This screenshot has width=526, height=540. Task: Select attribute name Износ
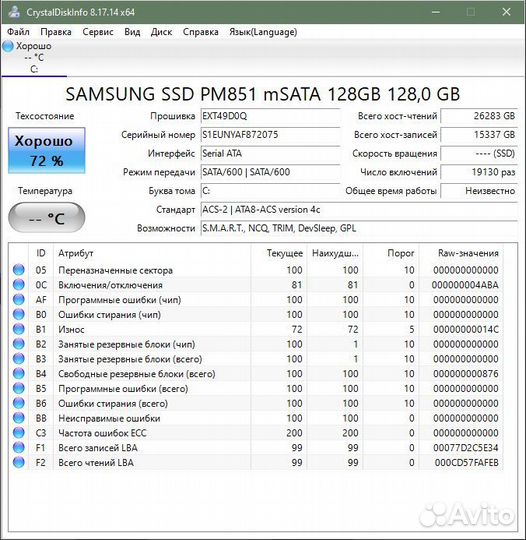(71, 330)
